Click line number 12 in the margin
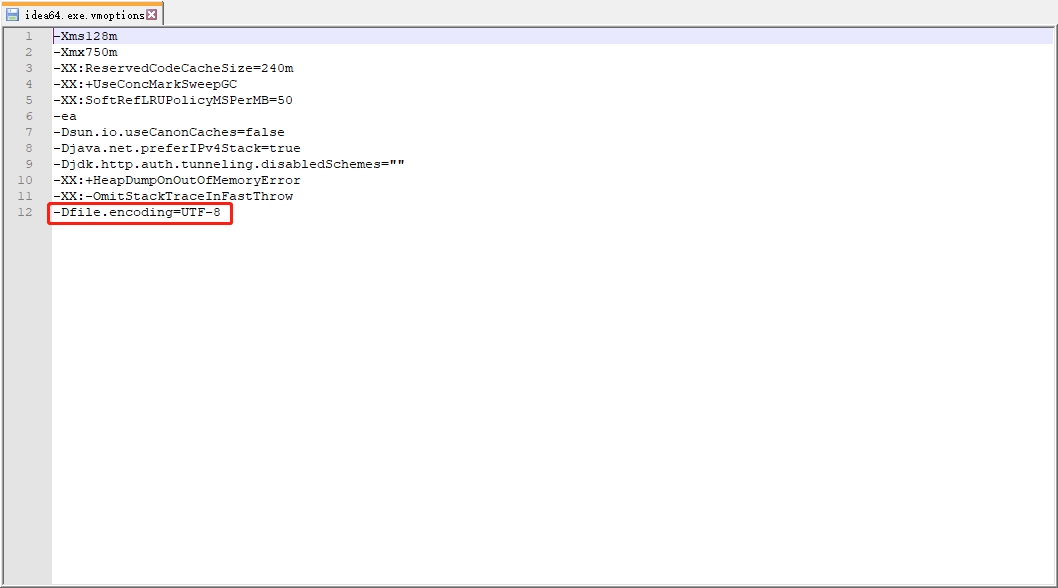 pyautogui.click(x=25, y=213)
